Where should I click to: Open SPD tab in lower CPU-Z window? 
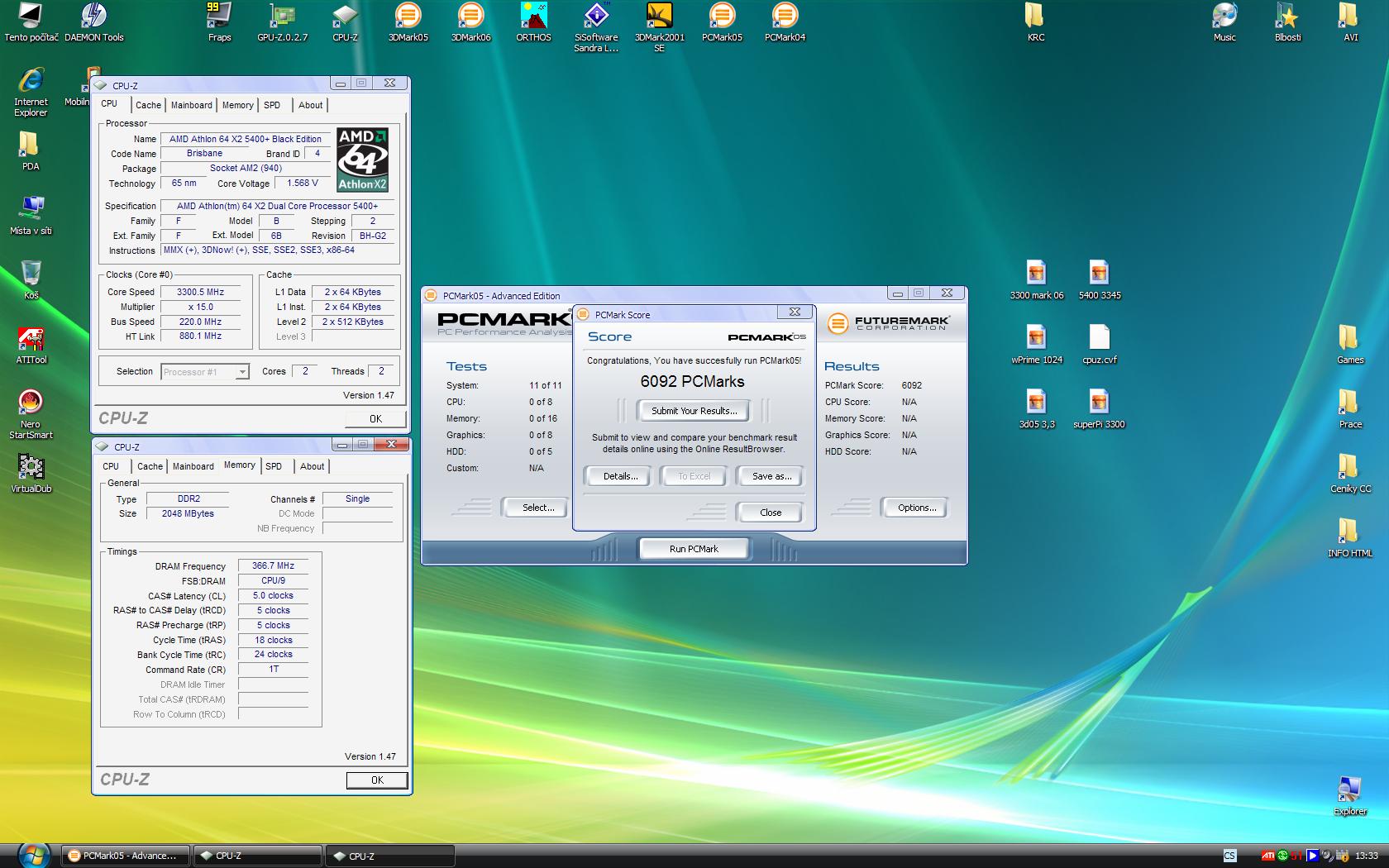pyautogui.click(x=274, y=466)
